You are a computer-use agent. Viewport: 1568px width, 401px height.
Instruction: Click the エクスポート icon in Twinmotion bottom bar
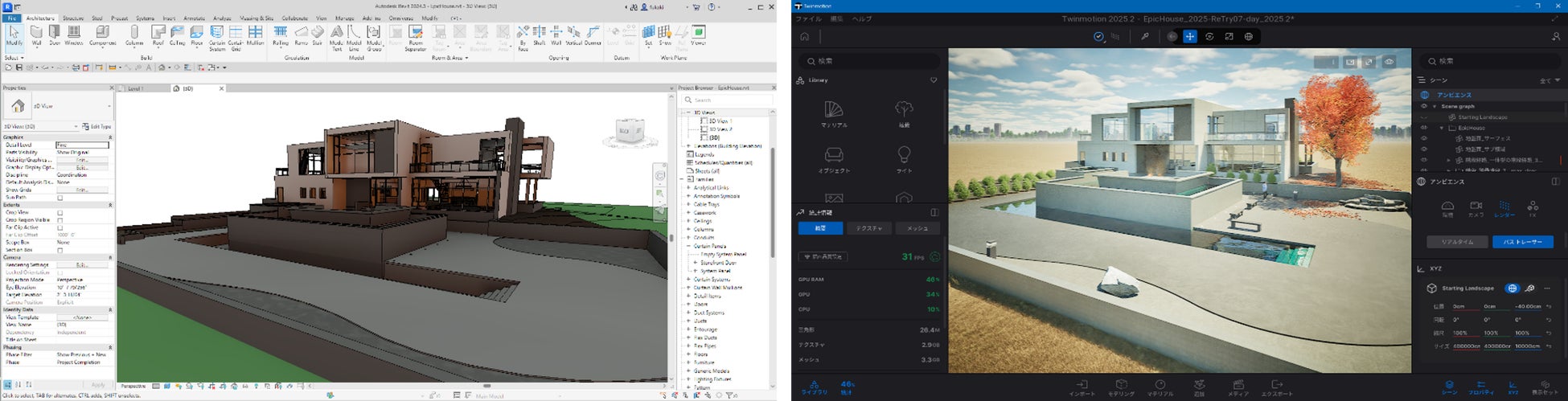click(1277, 388)
